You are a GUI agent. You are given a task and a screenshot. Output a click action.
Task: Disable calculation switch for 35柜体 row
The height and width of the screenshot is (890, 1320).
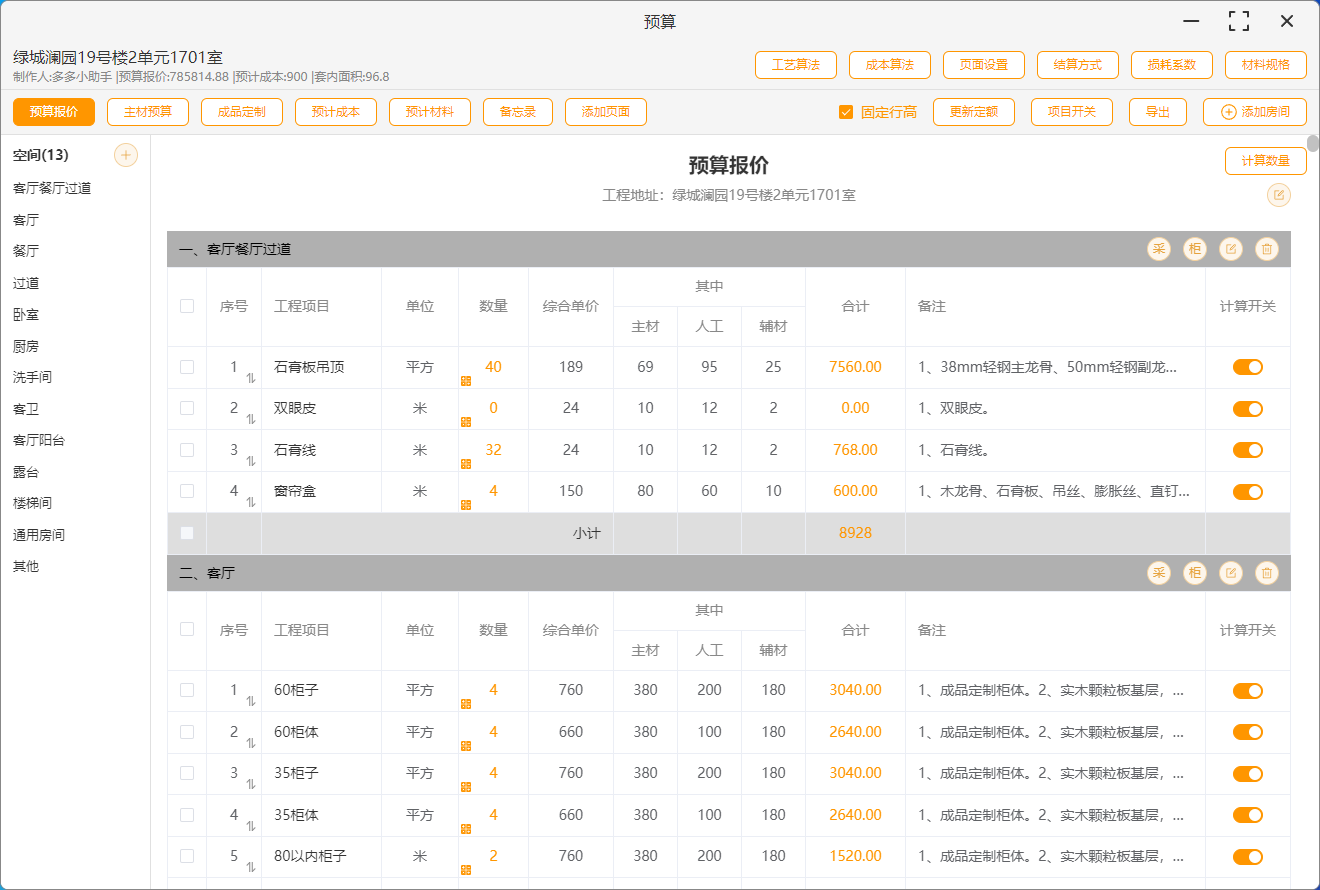[1247, 815]
